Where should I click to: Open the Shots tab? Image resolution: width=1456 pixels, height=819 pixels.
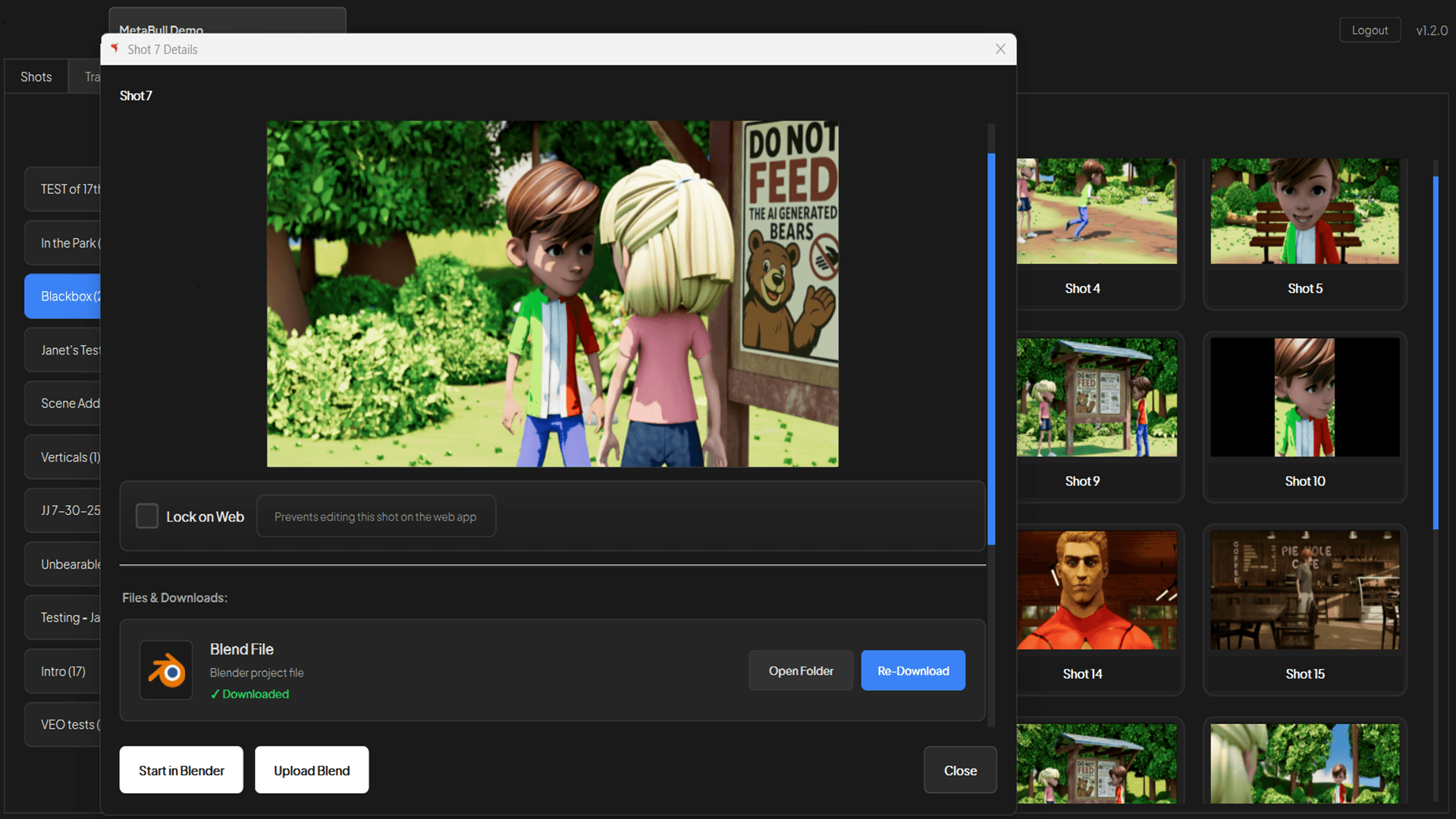(x=36, y=77)
